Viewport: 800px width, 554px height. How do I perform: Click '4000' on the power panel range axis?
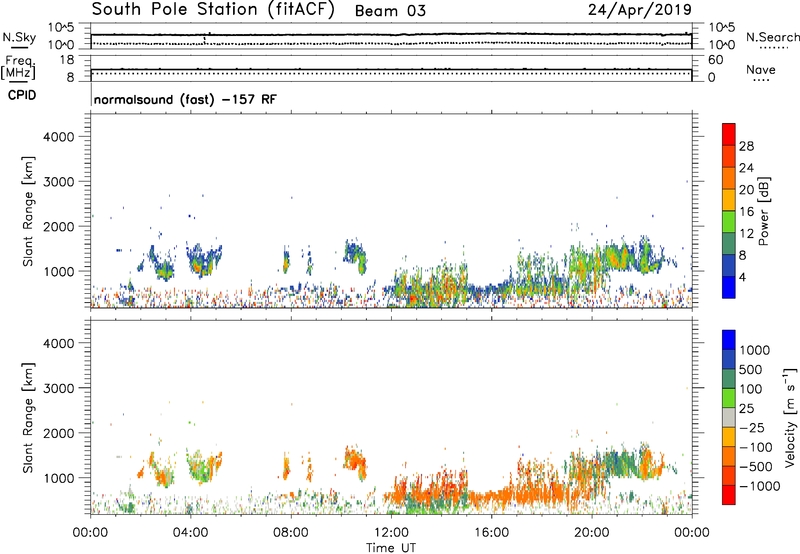coord(59,137)
